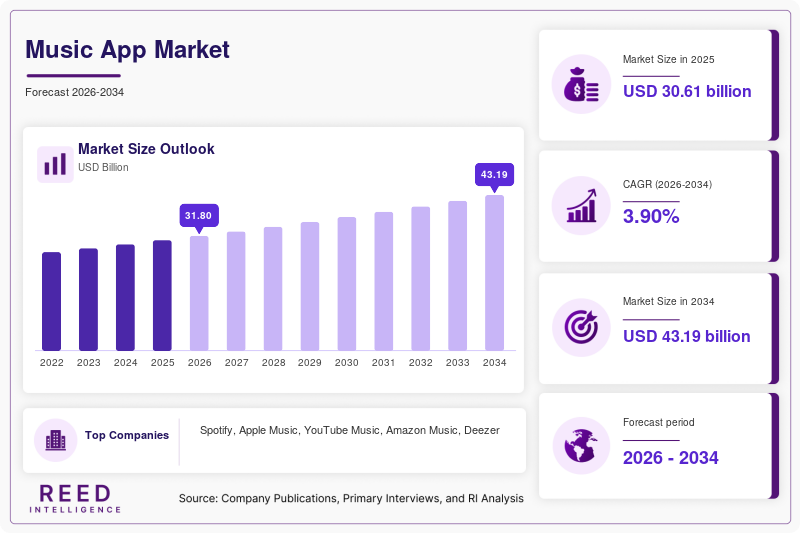The image size is (800, 533).
Task: Click the 2029 bar in the chart
Action: pos(310,286)
